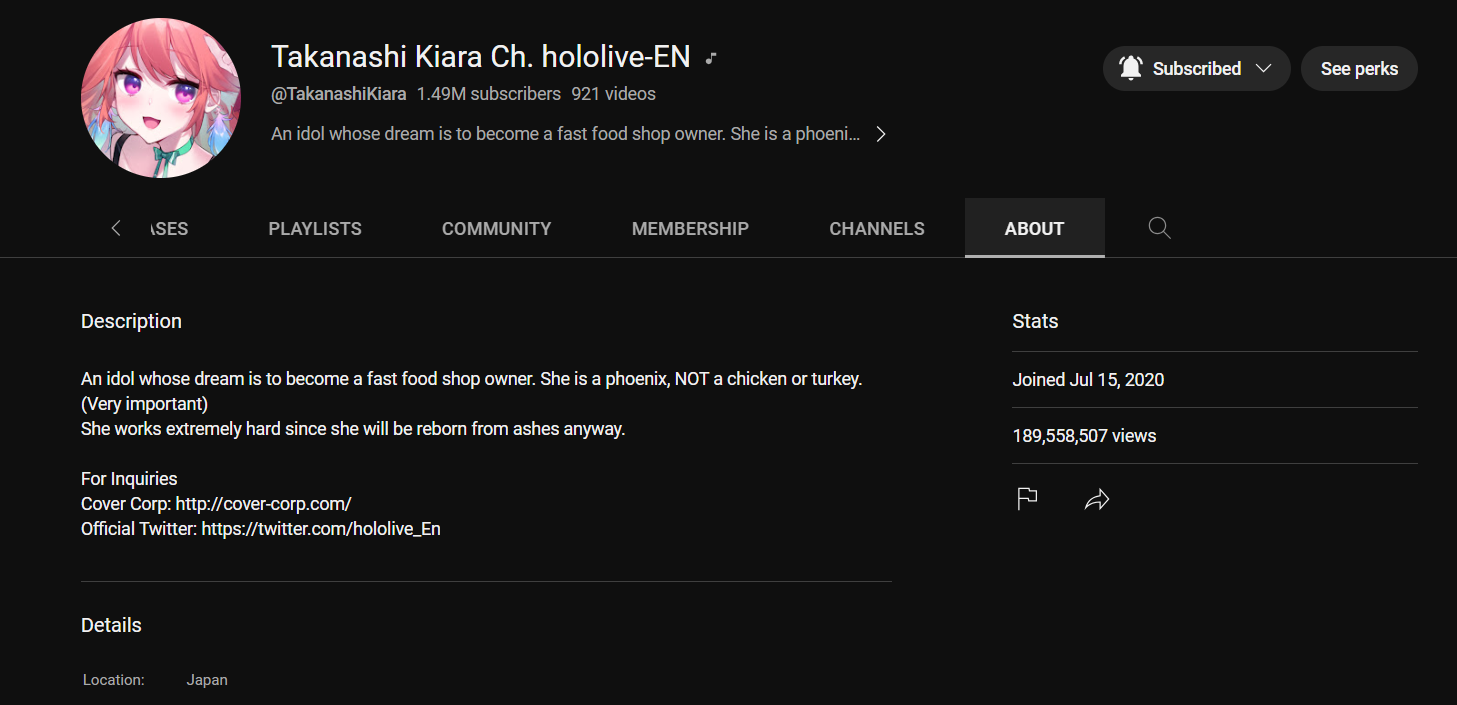Go to the Membership tab
This screenshot has width=1457, height=705.
[690, 228]
